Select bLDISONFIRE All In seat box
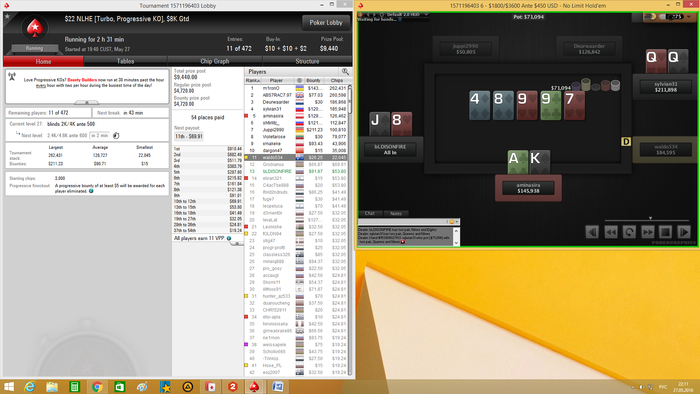 390,149
